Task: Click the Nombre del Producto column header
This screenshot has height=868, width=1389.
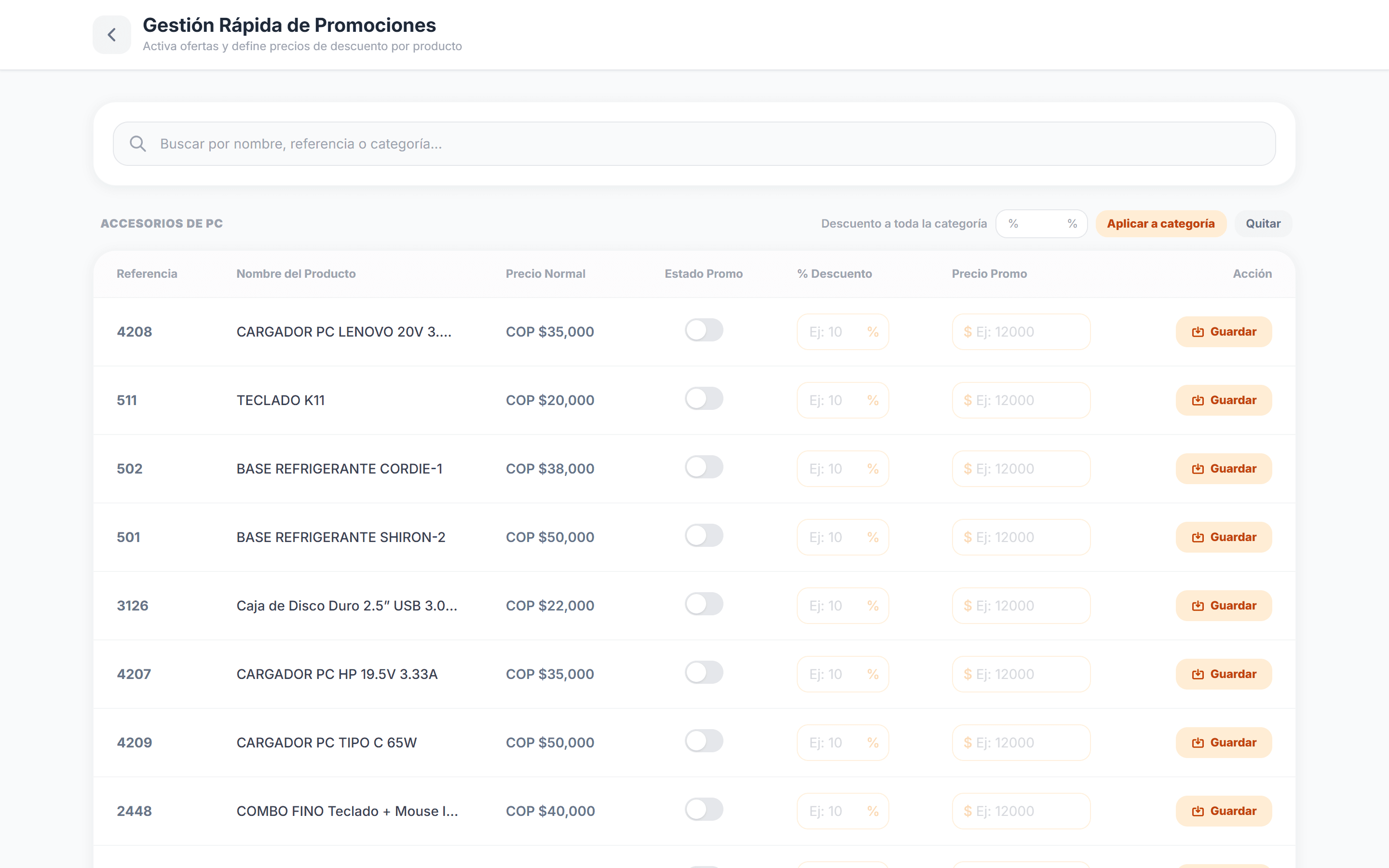Action: (x=296, y=274)
